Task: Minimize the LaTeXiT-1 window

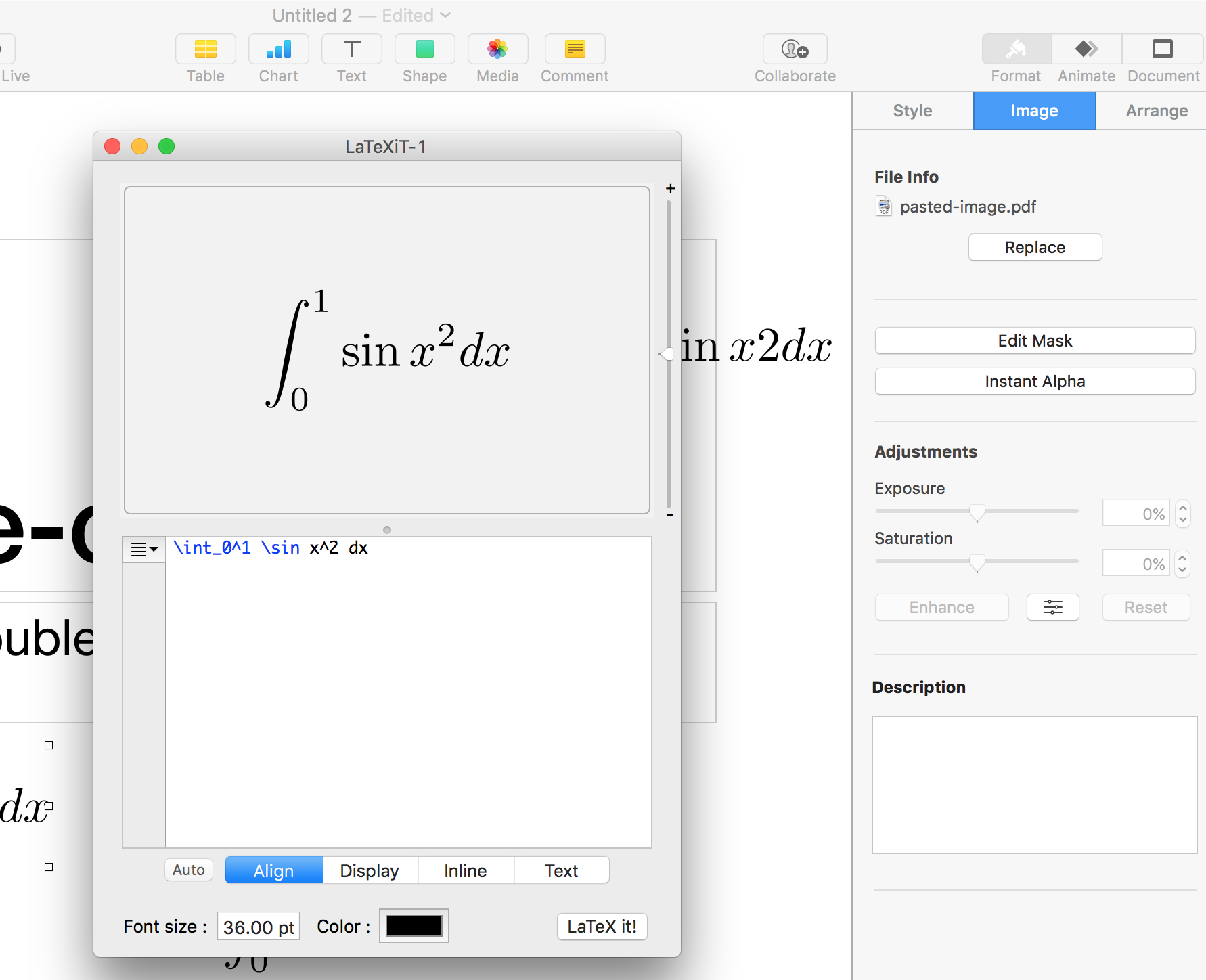Action: 139,146
